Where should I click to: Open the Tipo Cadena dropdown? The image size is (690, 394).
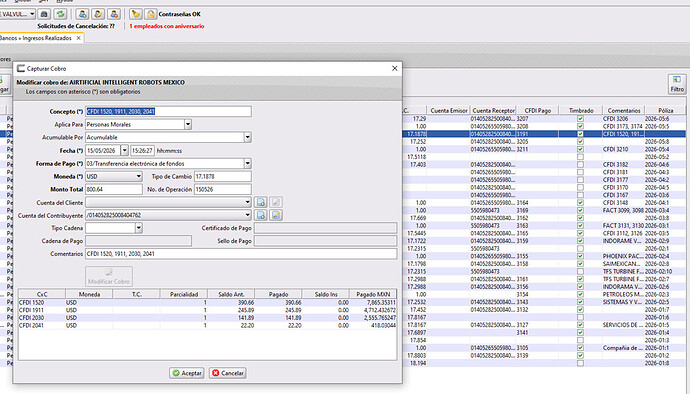pos(139,228)
